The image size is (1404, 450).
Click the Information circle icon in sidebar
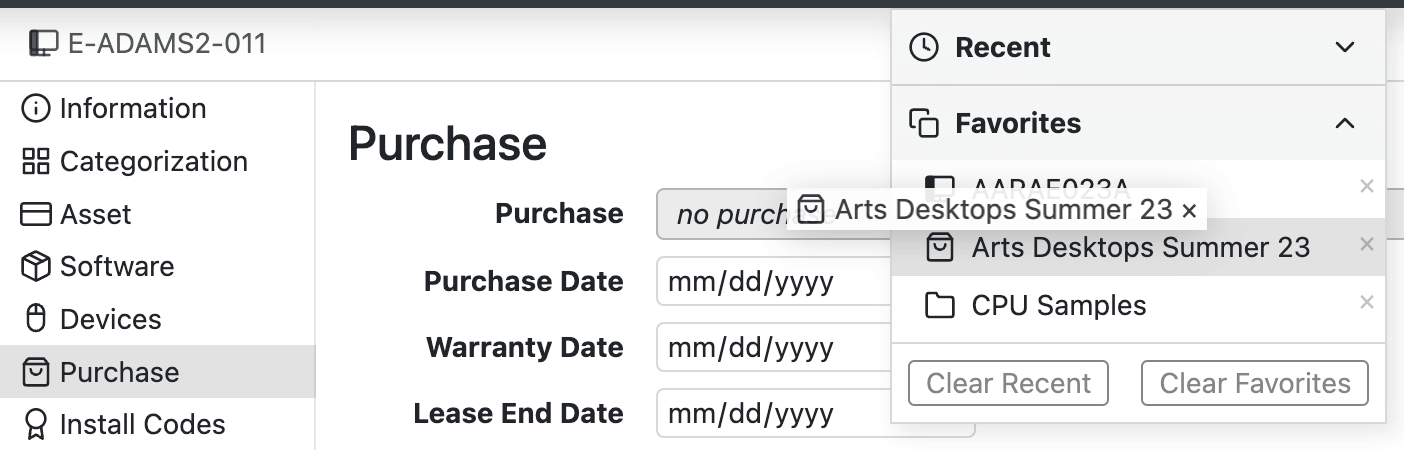tap(36, 109)
